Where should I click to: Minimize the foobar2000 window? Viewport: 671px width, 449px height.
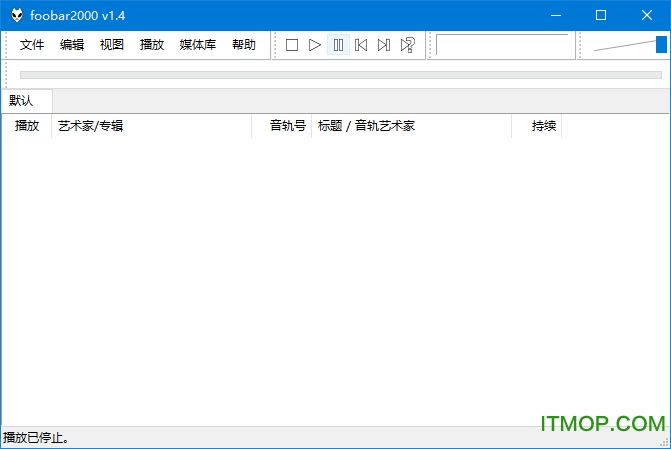point(556,15)
